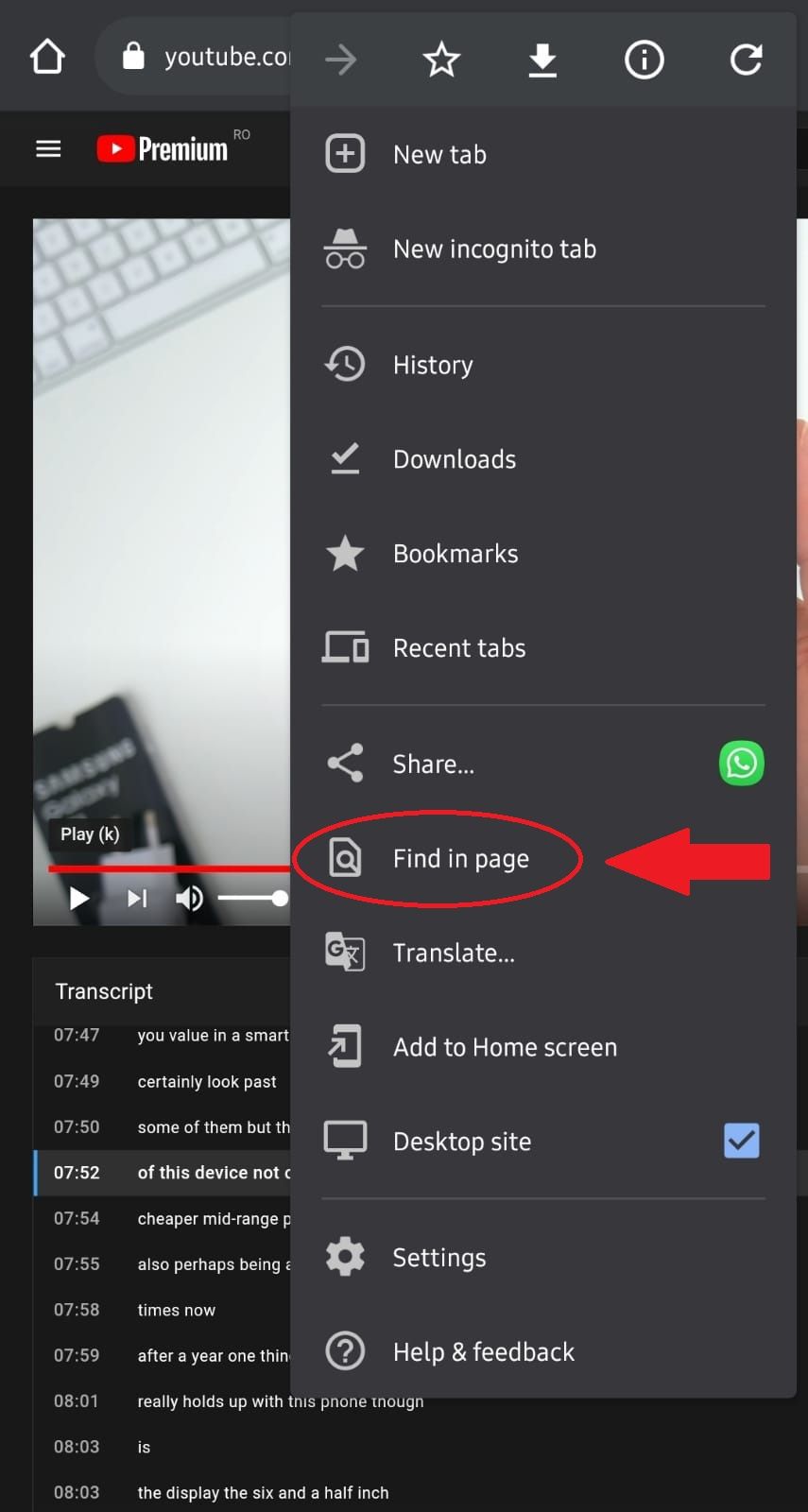Skip to next video
The height and width of the screenshot is (1512, 808).
click(x=137, y=898)
